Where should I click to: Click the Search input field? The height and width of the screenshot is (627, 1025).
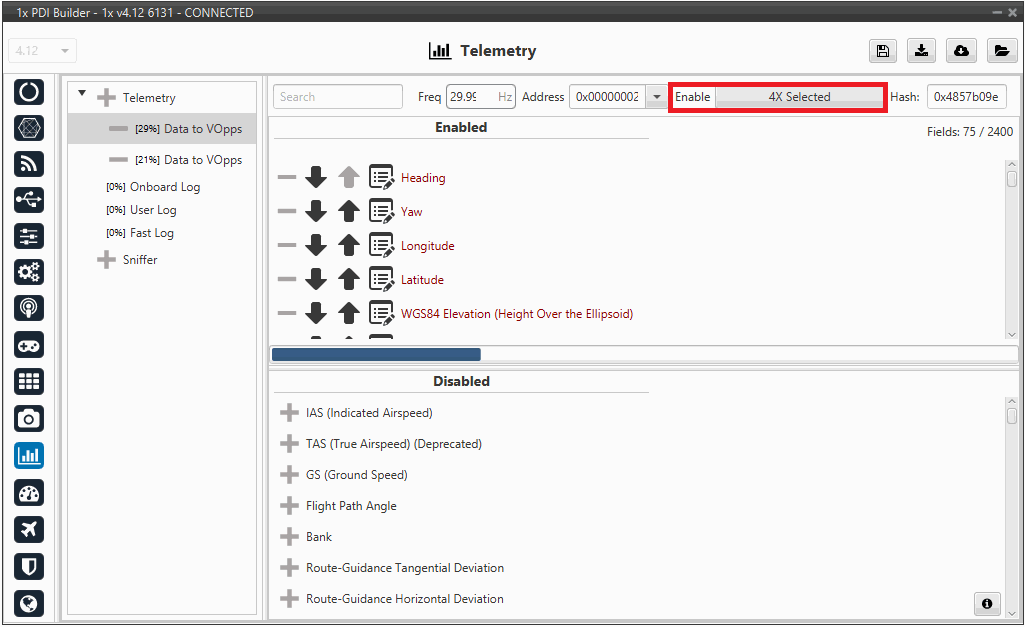(x=337, y=97)
